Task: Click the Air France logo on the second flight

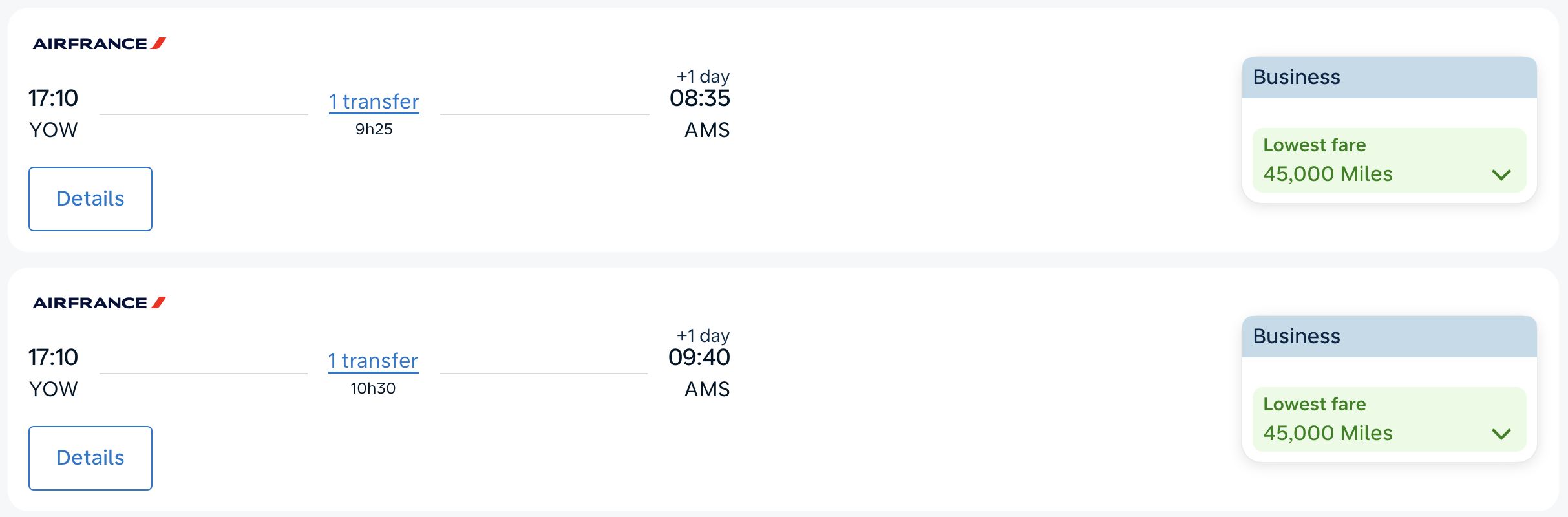Action: click(x=98, y=302)
